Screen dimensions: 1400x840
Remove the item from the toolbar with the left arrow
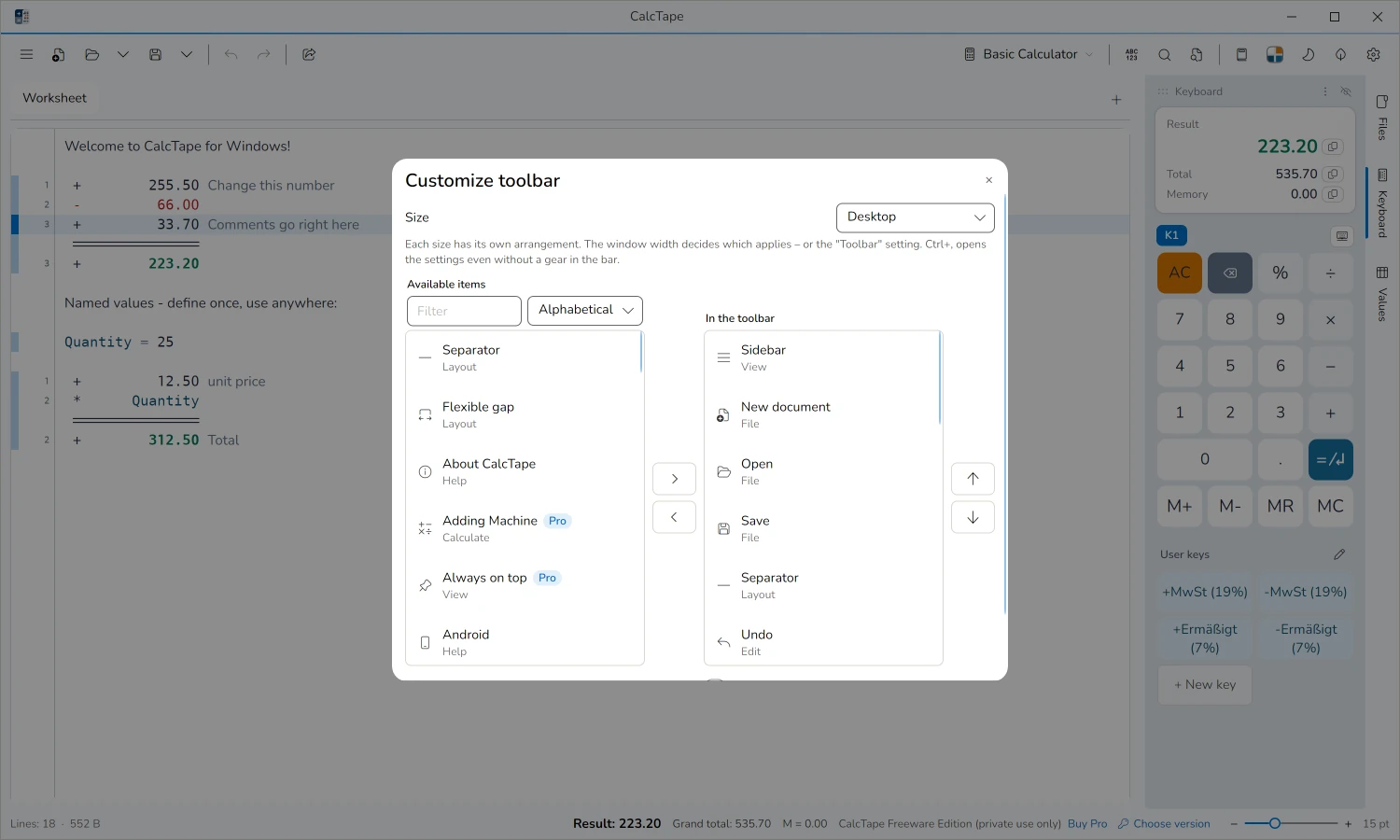pos(674,517)
